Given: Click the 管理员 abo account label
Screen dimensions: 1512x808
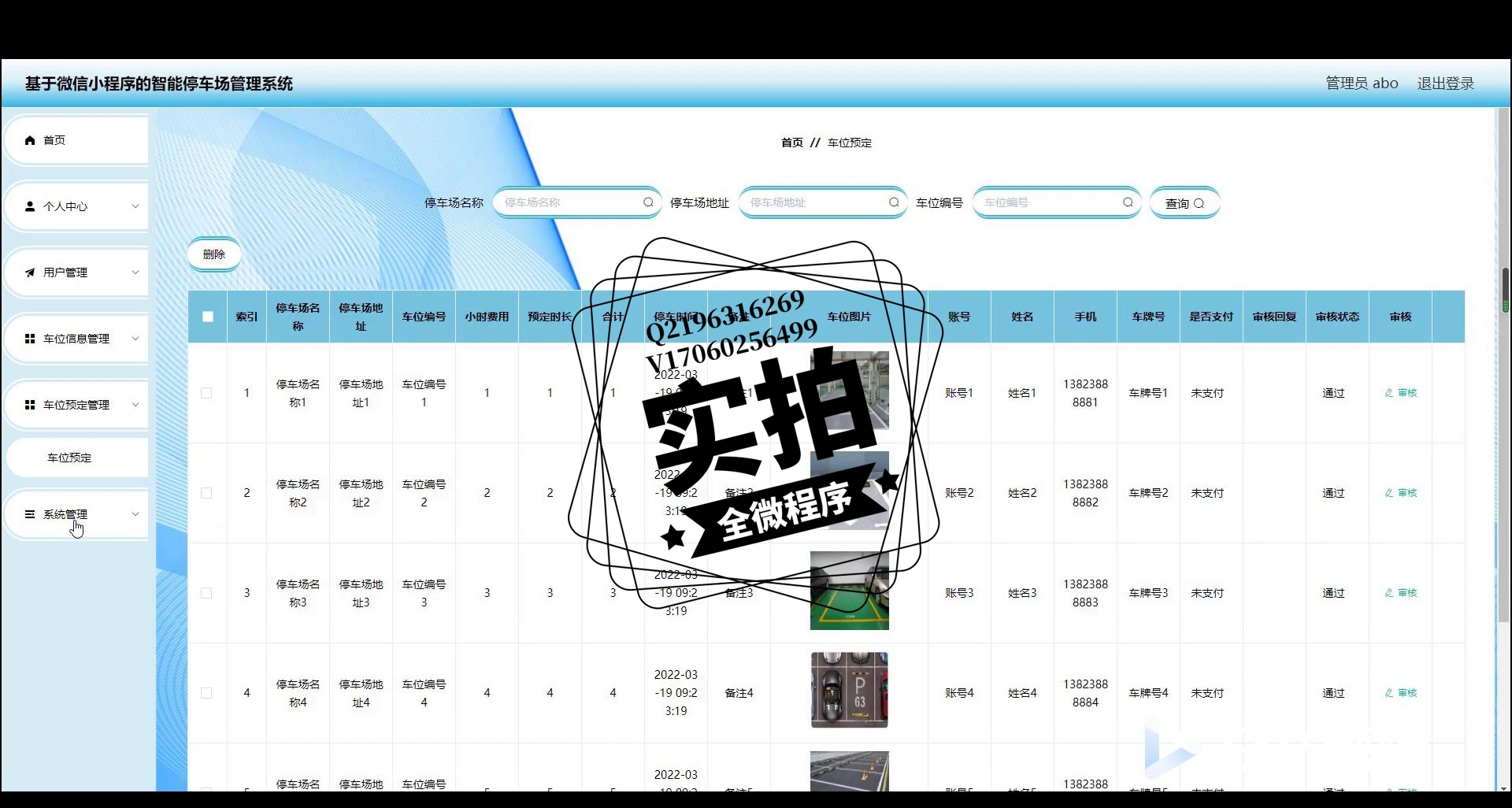Looking at the screenshot, I should 1362,83.
